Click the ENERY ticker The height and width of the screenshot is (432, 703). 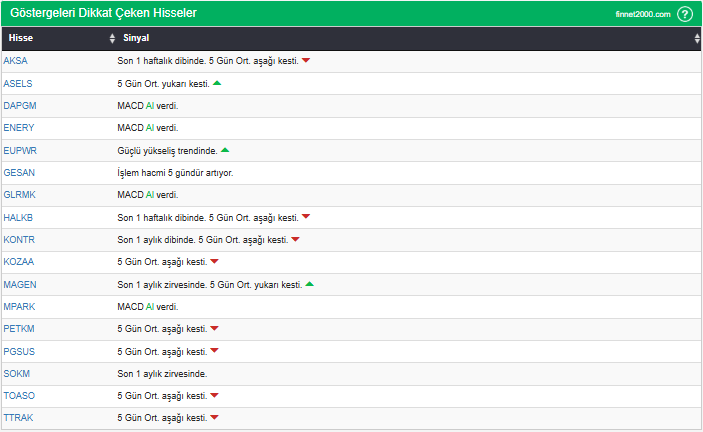click(18, 128)
